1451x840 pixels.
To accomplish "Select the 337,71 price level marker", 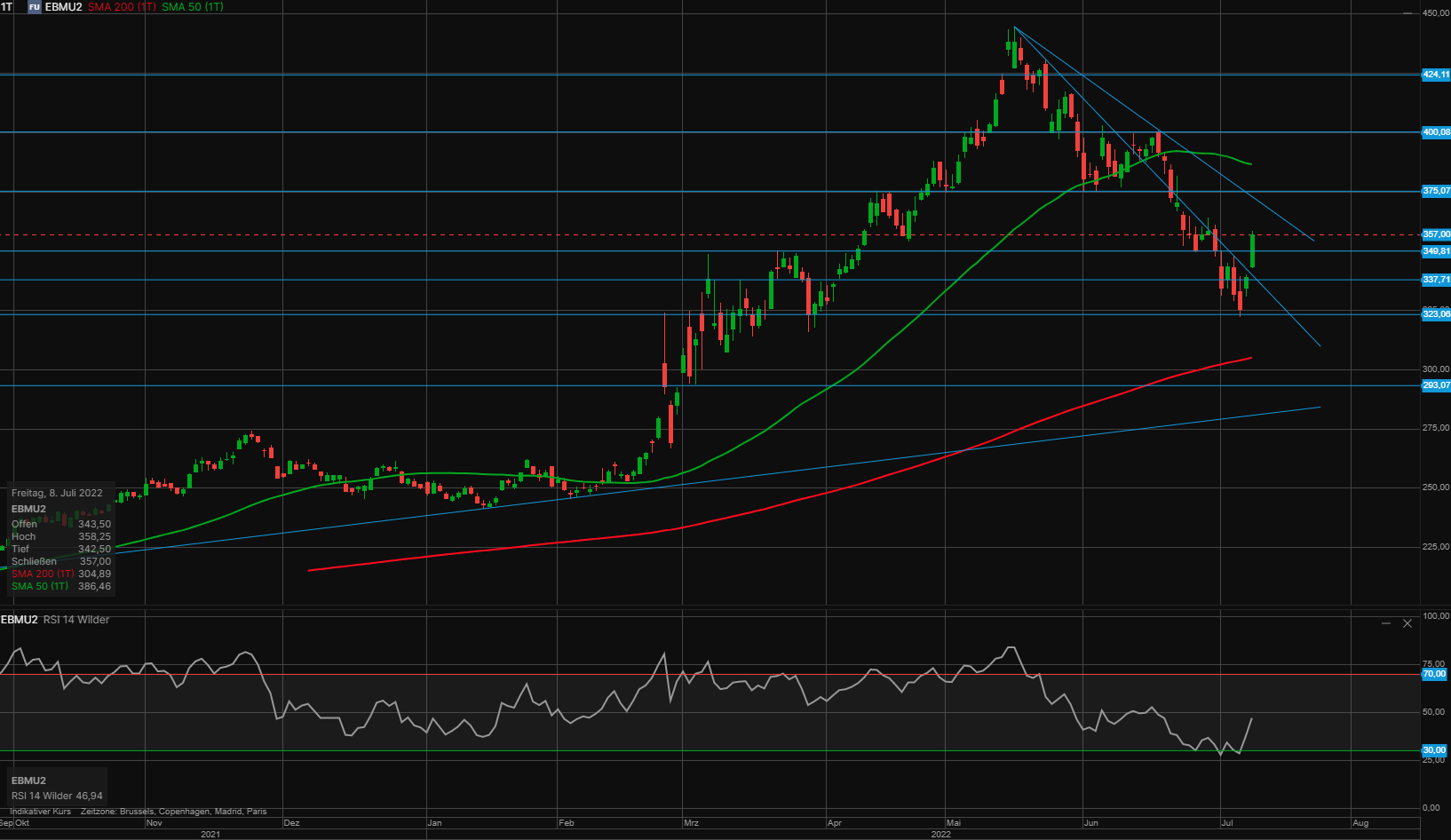I will tap(1435, 280).
